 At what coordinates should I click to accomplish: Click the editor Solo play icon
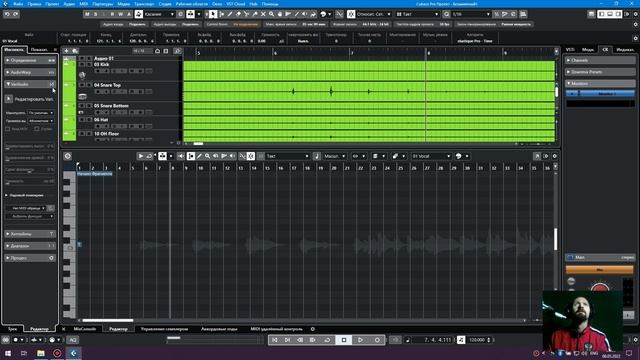click(140, 156)
